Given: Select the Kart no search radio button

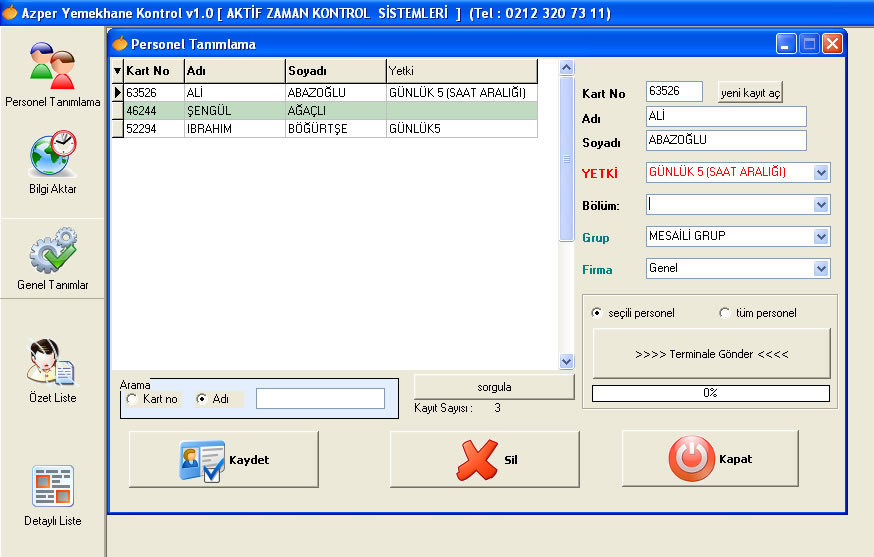Looking at the screenshot, I should (x=132, y=399).
